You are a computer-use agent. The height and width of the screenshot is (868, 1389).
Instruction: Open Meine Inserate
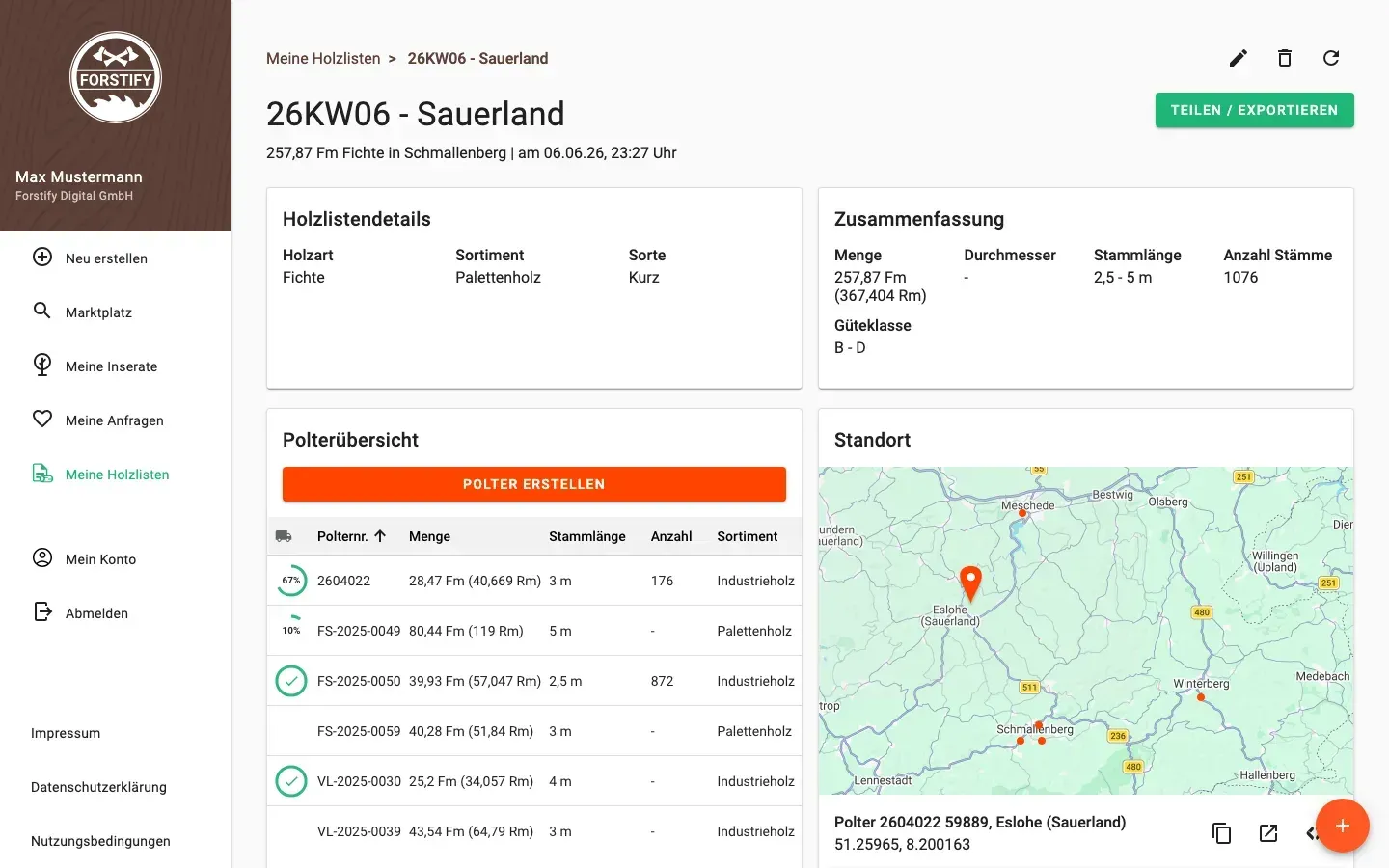tap(116, 366)
